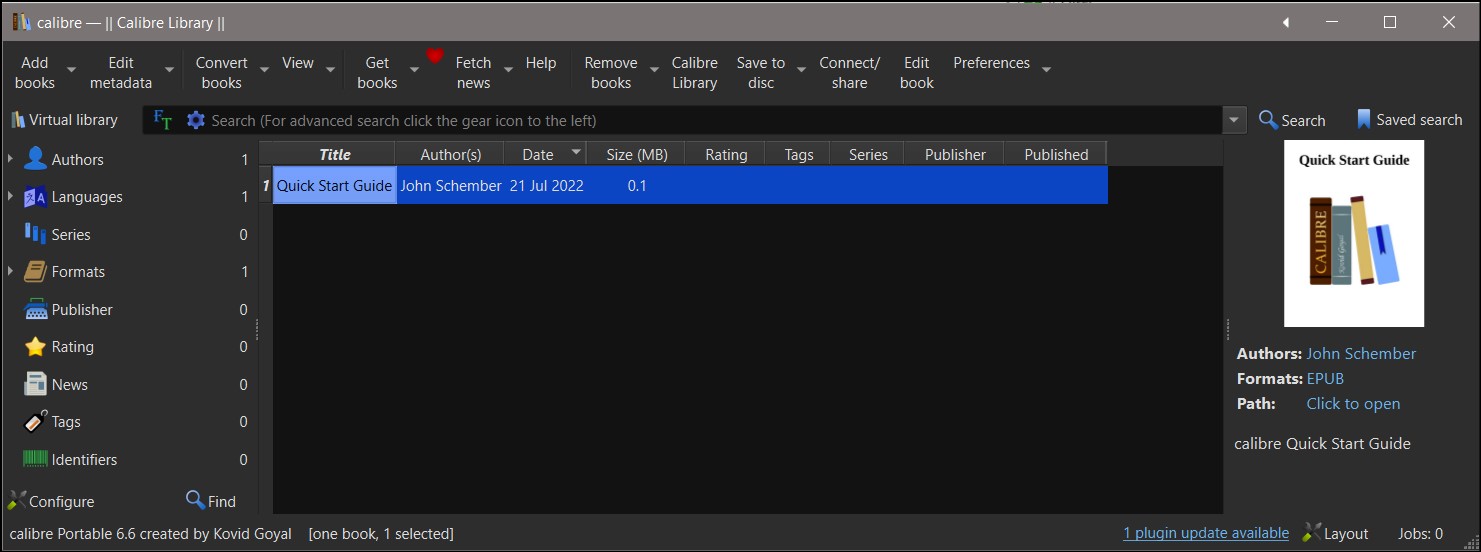Image resolution: width=1481 pixels, height=552 pixels.
Task: Select the Languages icon in Tag browser
Action: (35, 197)
